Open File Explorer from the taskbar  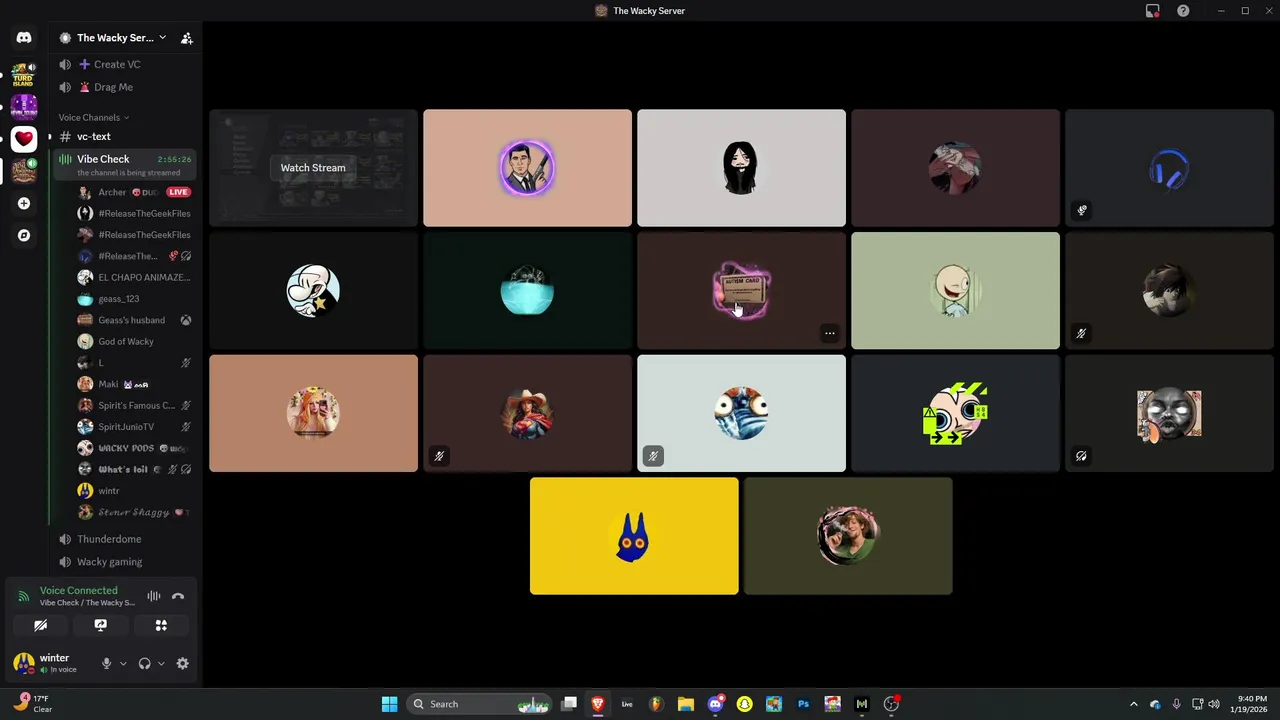685,704
